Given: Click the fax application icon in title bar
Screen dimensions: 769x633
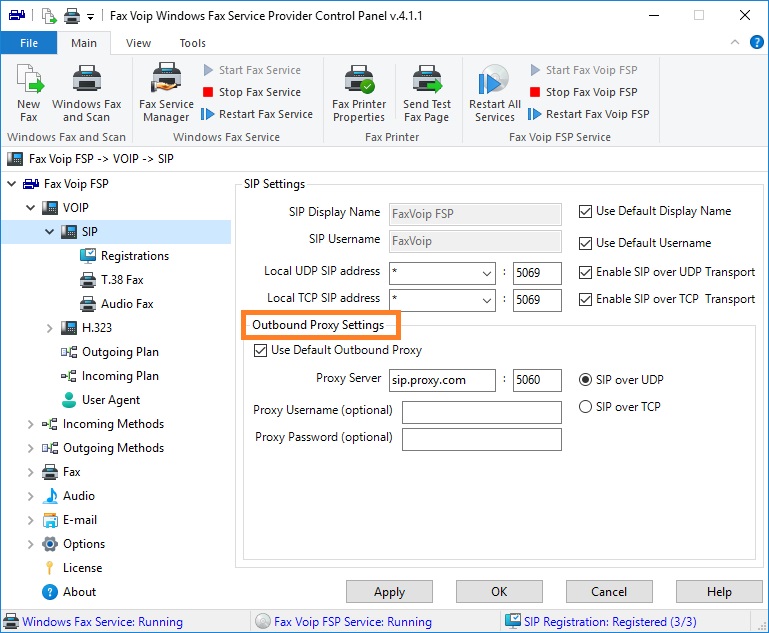Looking at the screenshot, I should tap(17, 16).
